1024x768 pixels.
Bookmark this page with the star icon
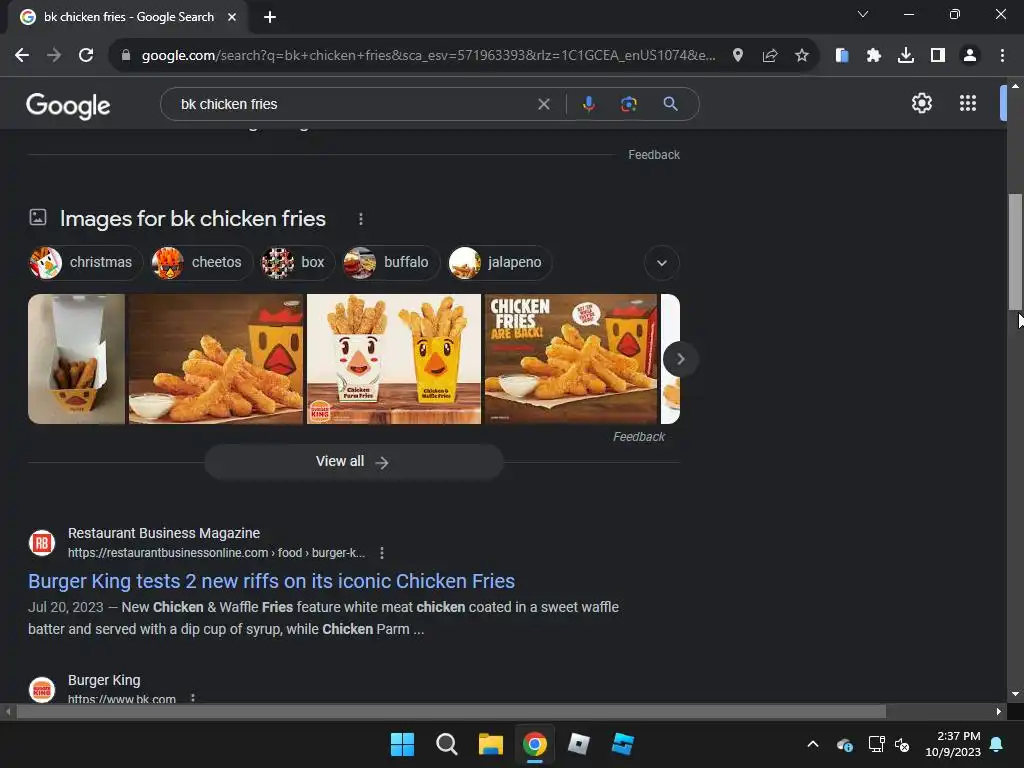coord(802,56)
